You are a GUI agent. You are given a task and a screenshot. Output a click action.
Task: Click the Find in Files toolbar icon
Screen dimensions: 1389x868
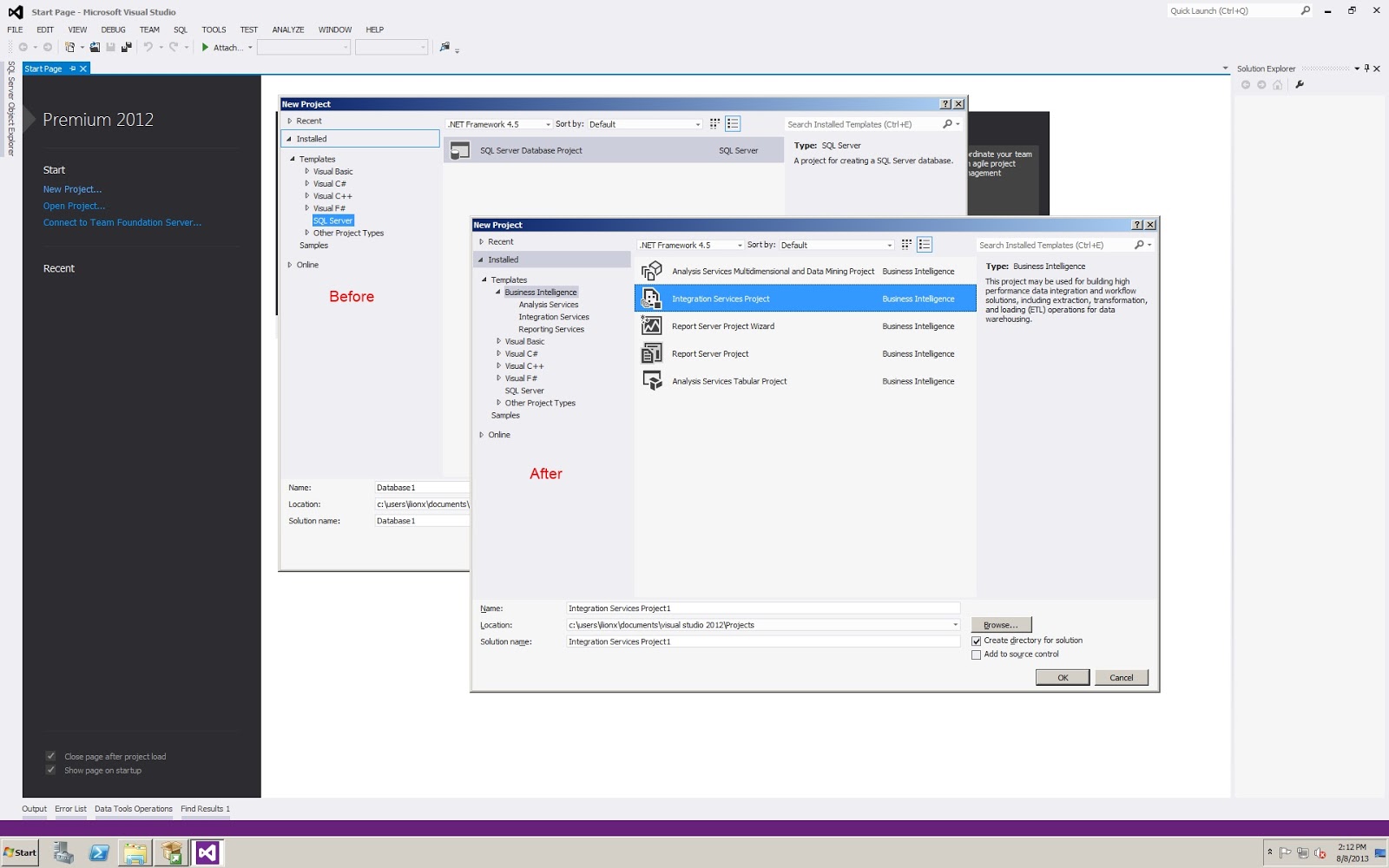pos(444,47)
